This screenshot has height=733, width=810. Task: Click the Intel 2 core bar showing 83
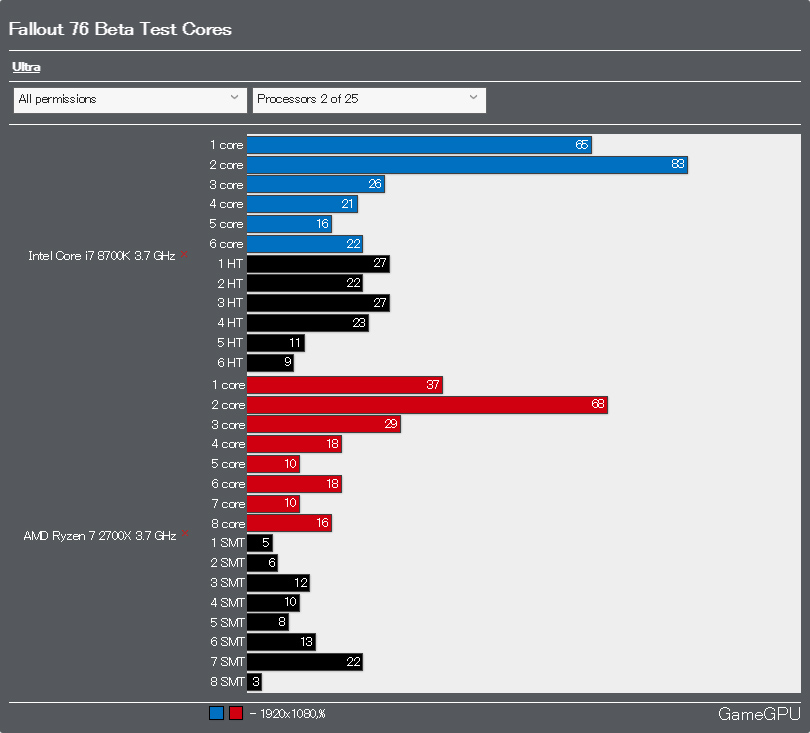(467, 165)
